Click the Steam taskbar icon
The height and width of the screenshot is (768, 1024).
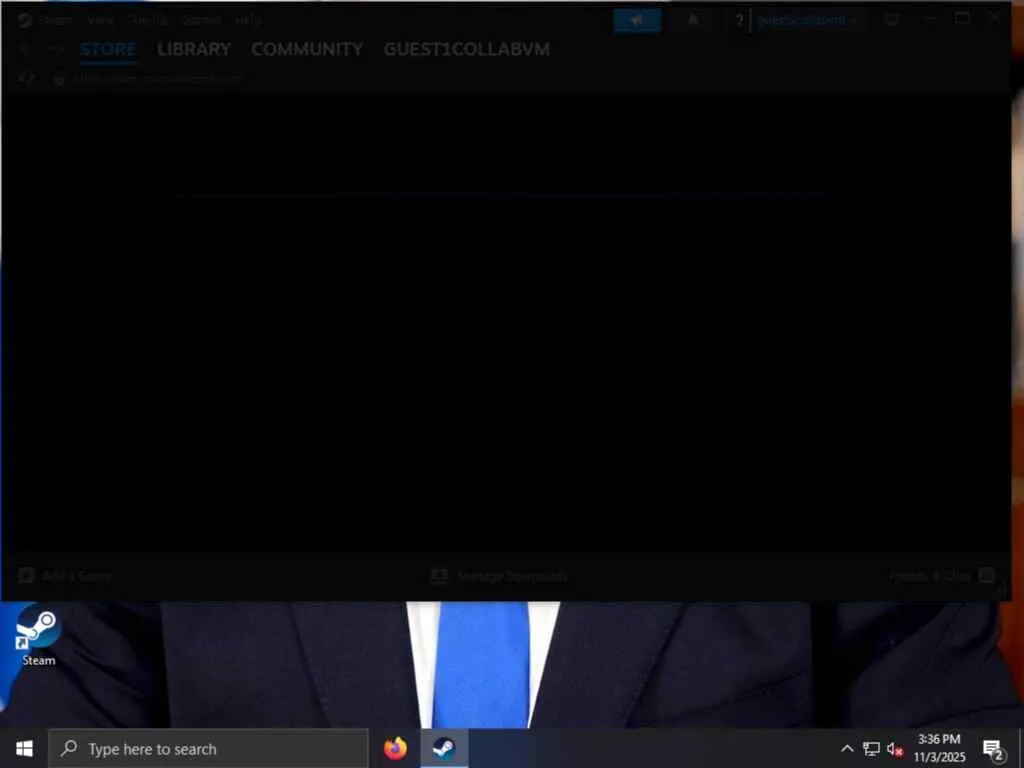tap(444, 748)
